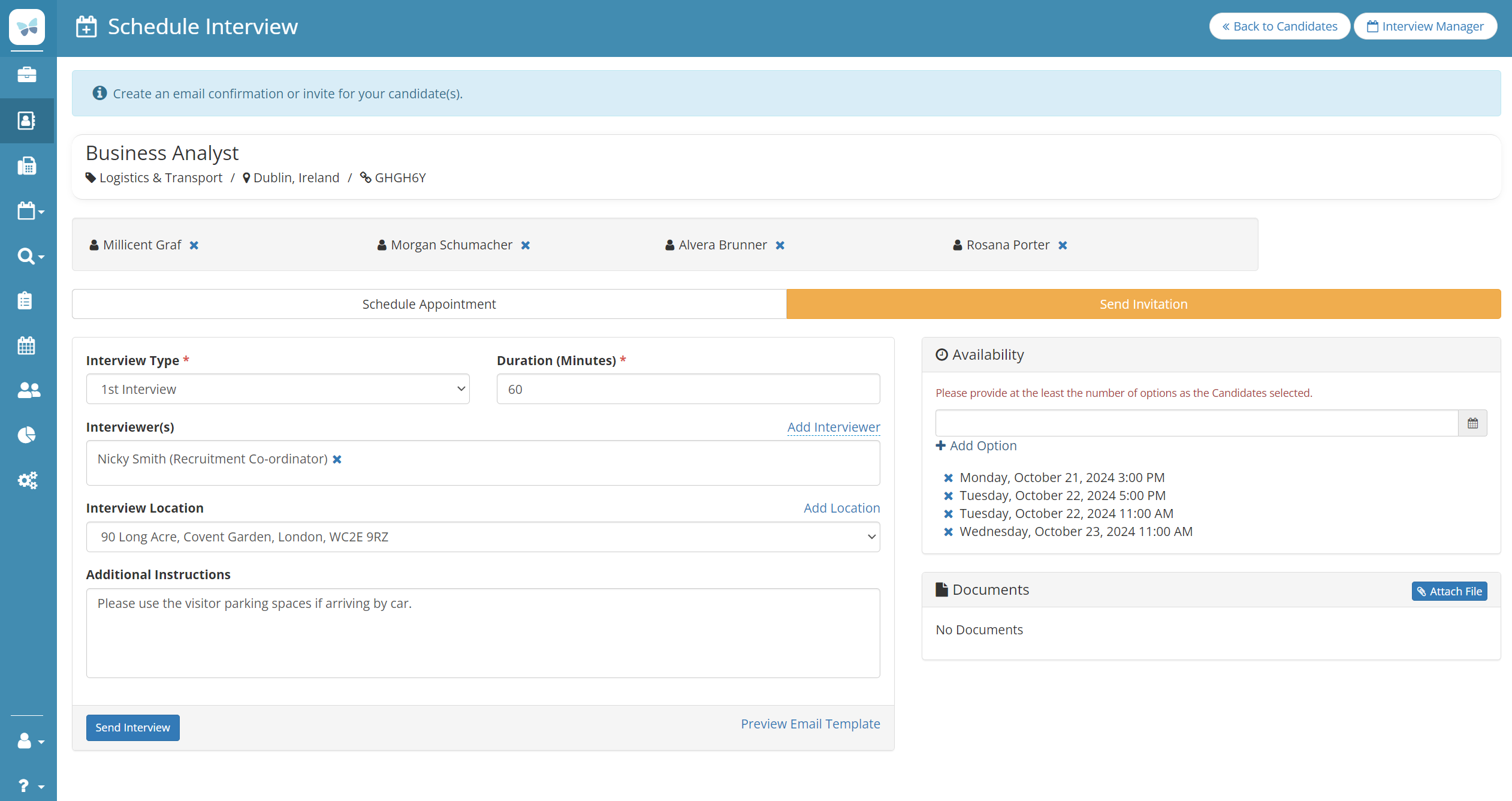Viewport: 1512px width, 801px height.
Task: Remove Millicent Graf from candidates
Action: [194, 245]
